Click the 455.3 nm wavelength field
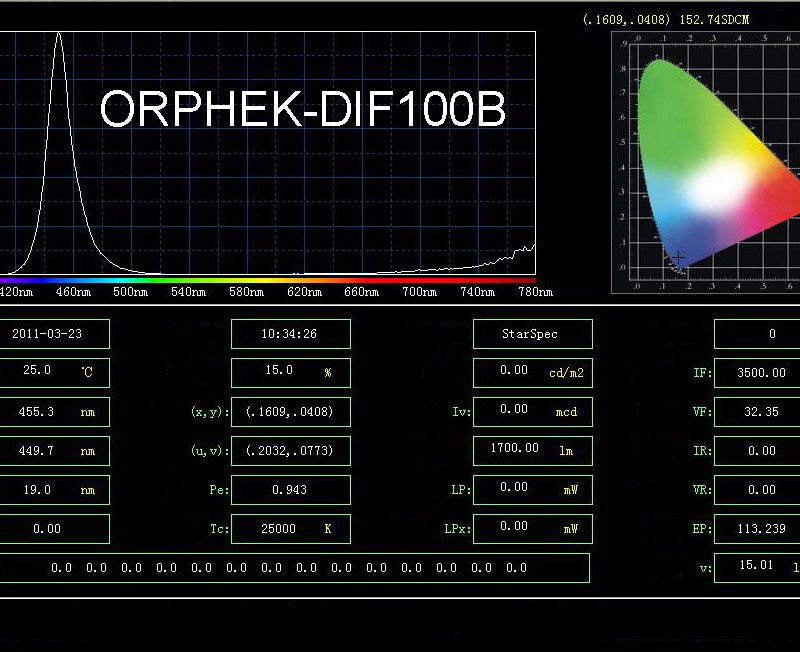 pyautogui.click(x=55, y=412)
